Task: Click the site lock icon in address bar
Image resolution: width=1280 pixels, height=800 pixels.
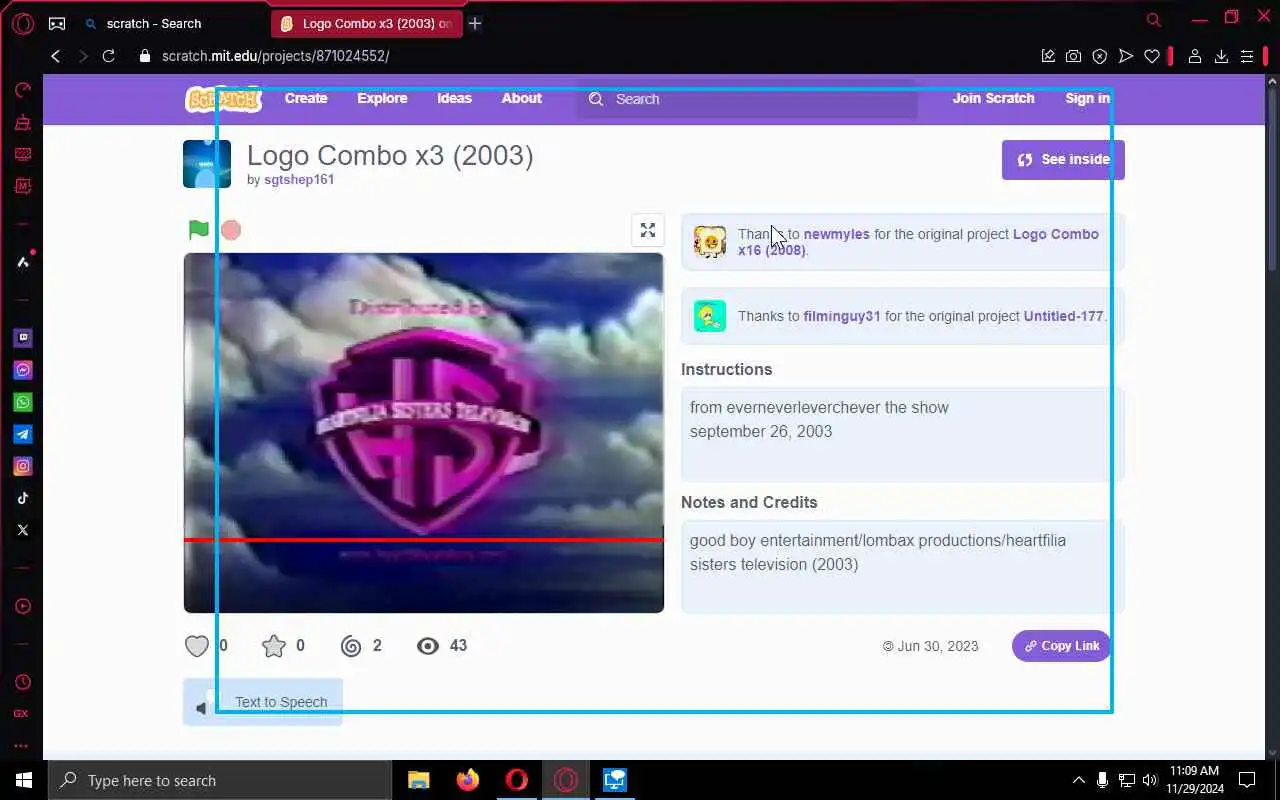Action: point(144,56)
